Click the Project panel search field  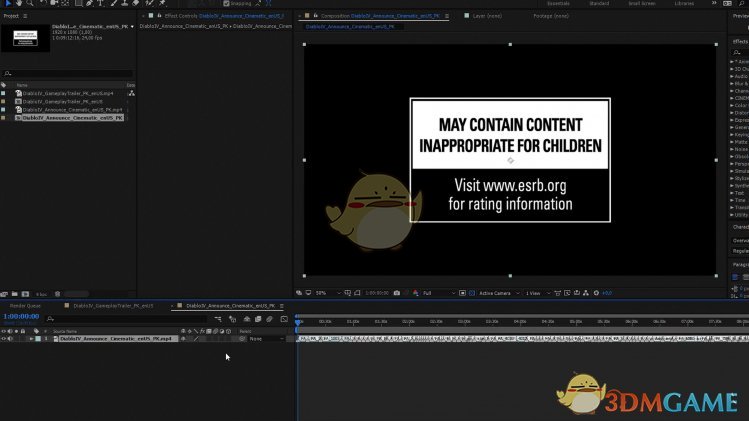click(x=68, y=73)
